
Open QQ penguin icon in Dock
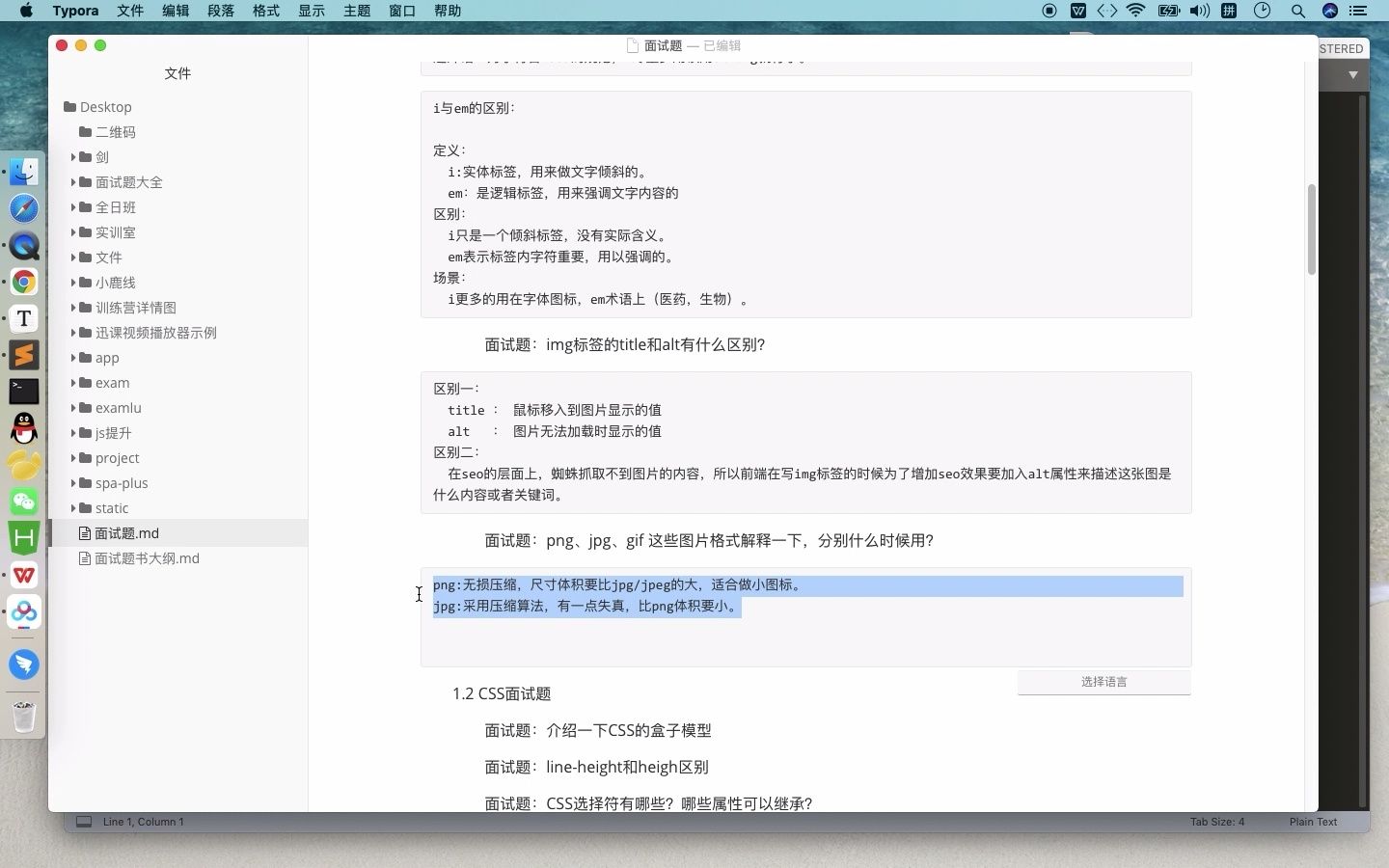click(24, 428)
